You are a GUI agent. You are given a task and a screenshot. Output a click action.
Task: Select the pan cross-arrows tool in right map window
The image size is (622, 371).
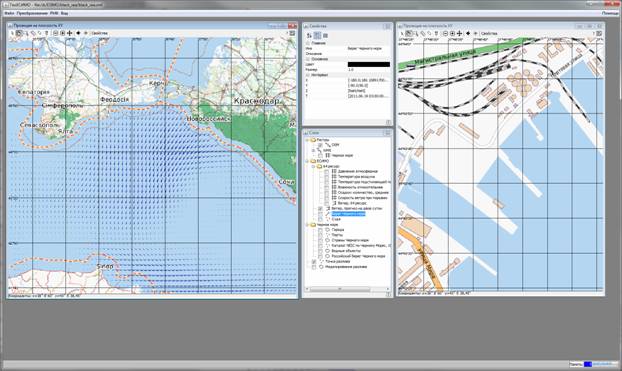tap(459, 33)
